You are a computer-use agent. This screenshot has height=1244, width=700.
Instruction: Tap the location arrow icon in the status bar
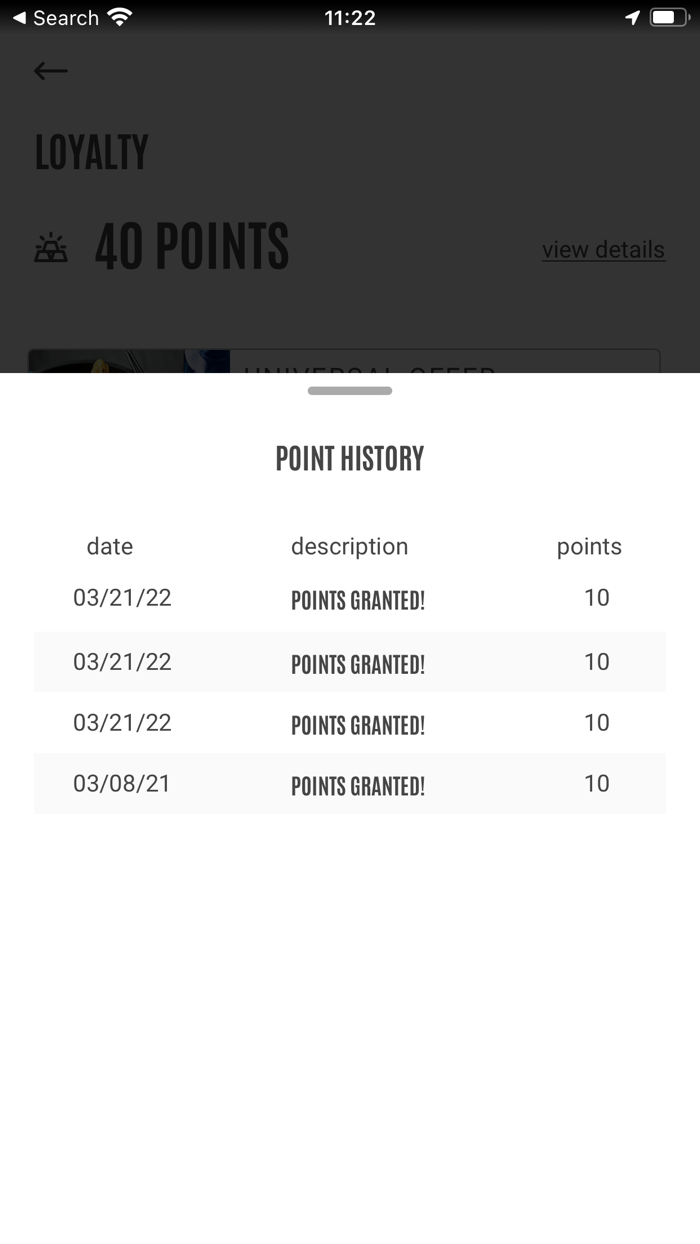pyautogui.click(x=632, y=16)
